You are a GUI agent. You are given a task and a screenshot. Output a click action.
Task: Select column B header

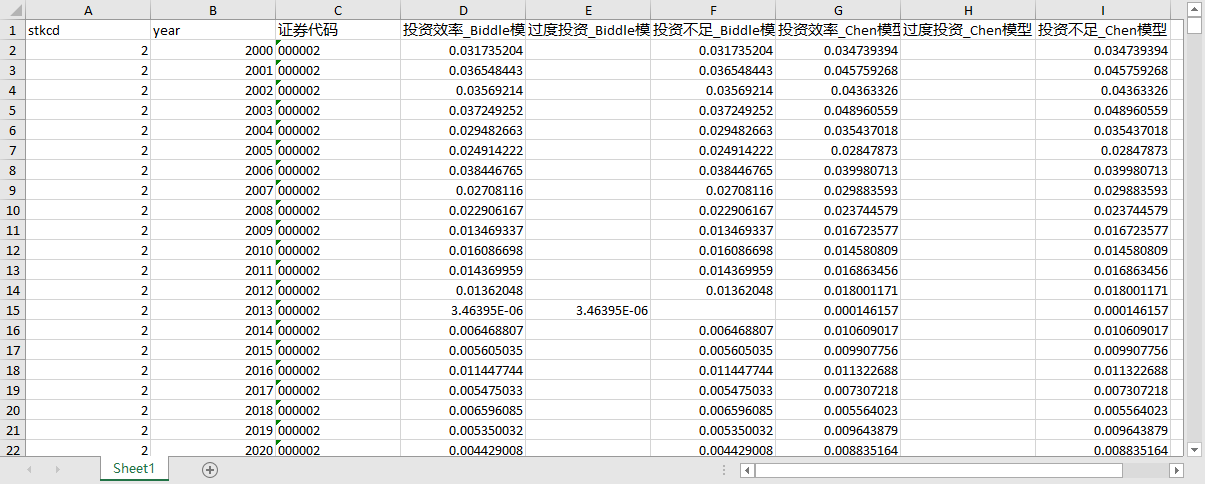(213, 9)
